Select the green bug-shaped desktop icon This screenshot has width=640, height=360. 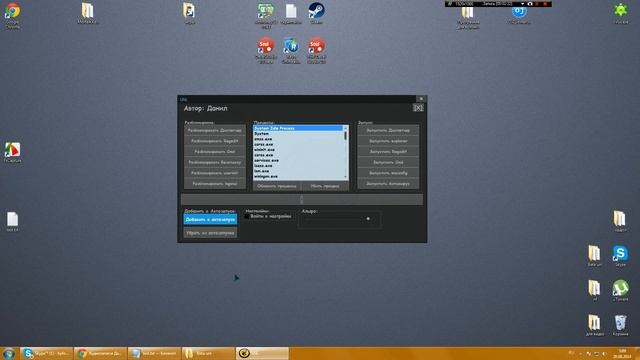[621, 13]
